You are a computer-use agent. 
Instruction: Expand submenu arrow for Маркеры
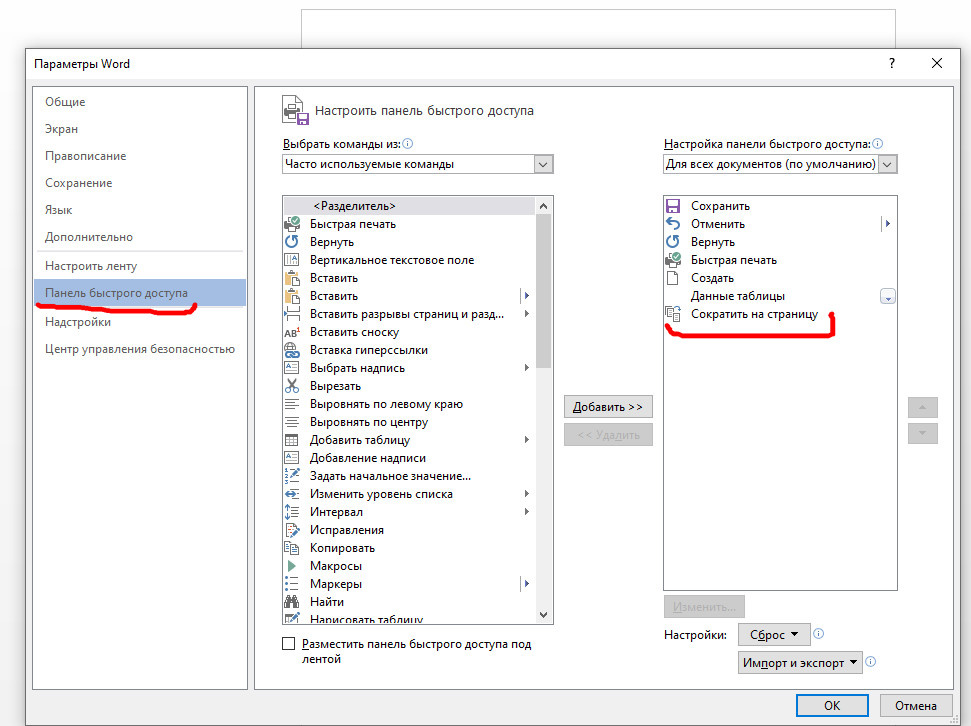coord(527,584)
